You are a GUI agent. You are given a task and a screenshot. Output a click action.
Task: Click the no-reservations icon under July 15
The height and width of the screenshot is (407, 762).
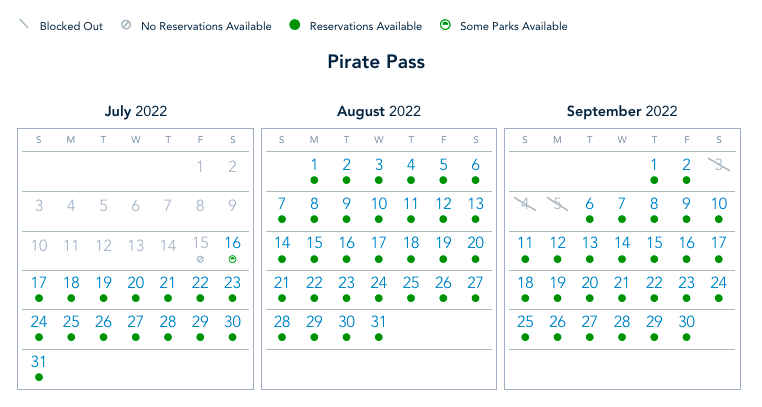pyautogui.click(x=200, y=259)
